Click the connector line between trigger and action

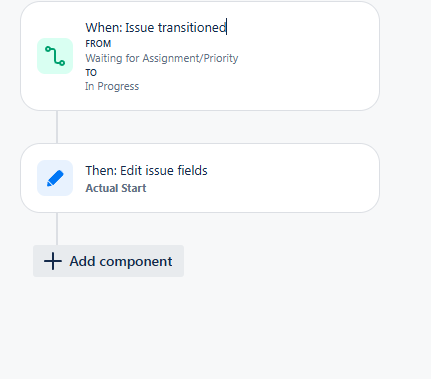pyautogui.click(x=57, y=127)
